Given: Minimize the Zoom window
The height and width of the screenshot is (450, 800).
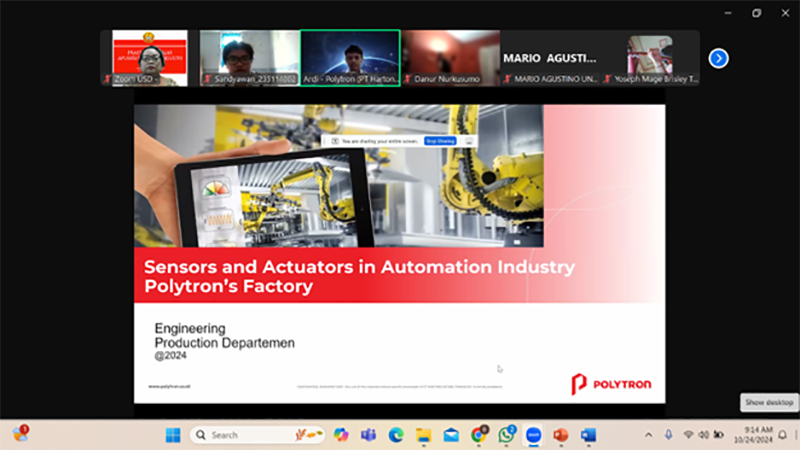Looking at the screenshot, I should 728,13.
